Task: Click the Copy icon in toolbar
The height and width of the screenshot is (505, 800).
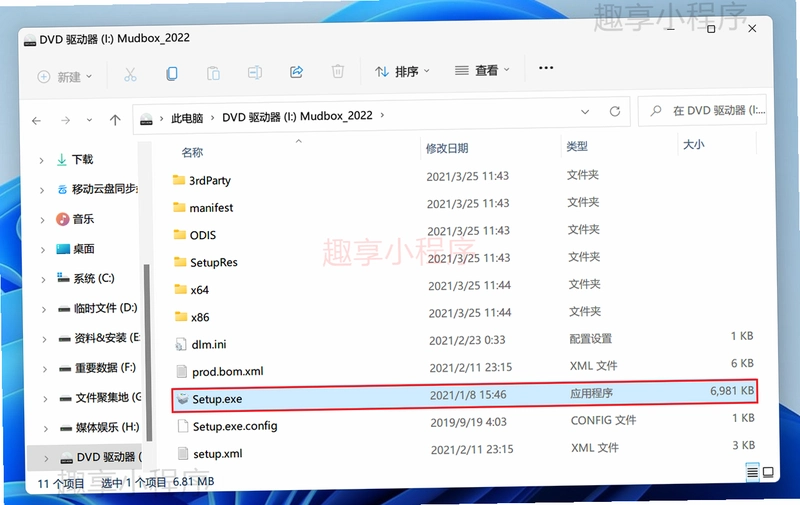Action: [172, 74]
